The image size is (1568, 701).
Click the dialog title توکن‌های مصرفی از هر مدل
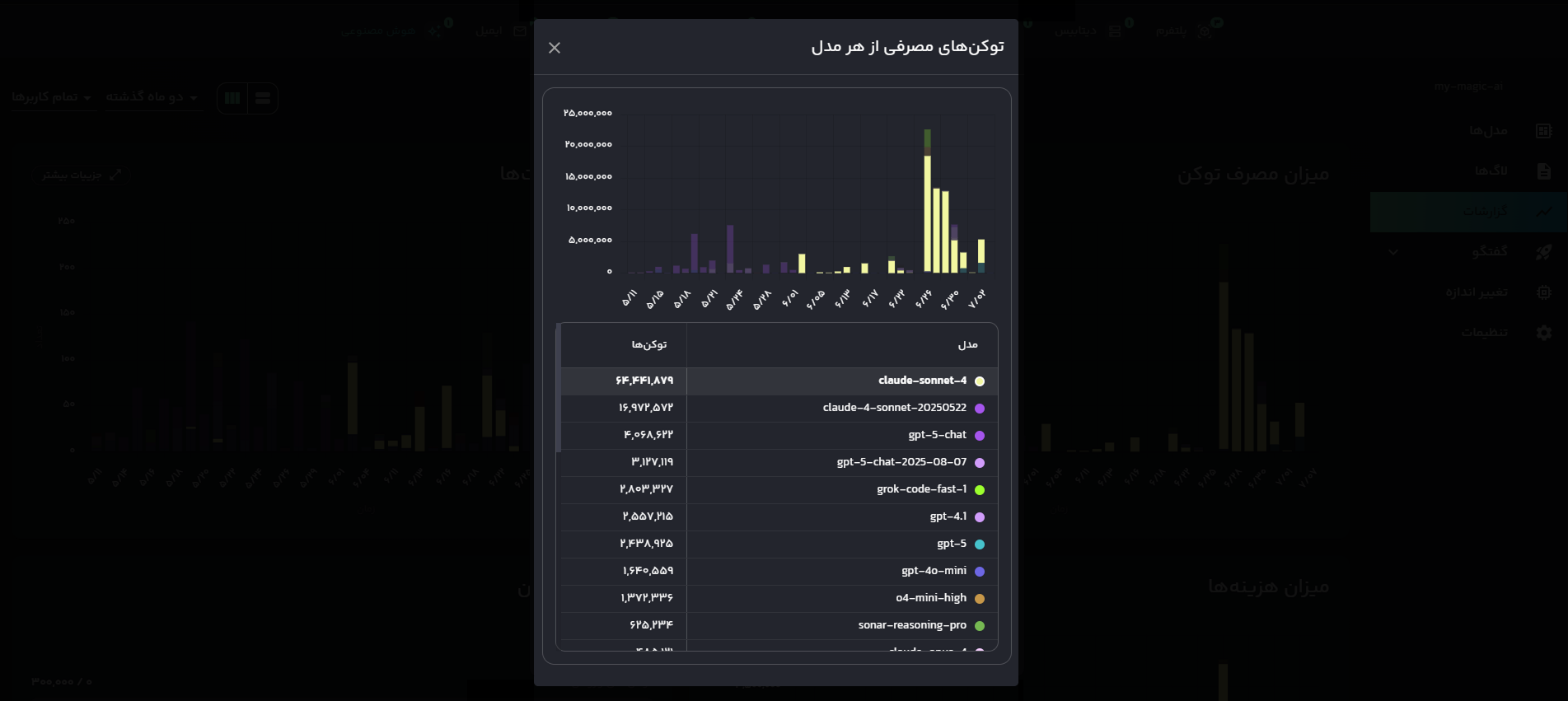[x=907, y=47]
